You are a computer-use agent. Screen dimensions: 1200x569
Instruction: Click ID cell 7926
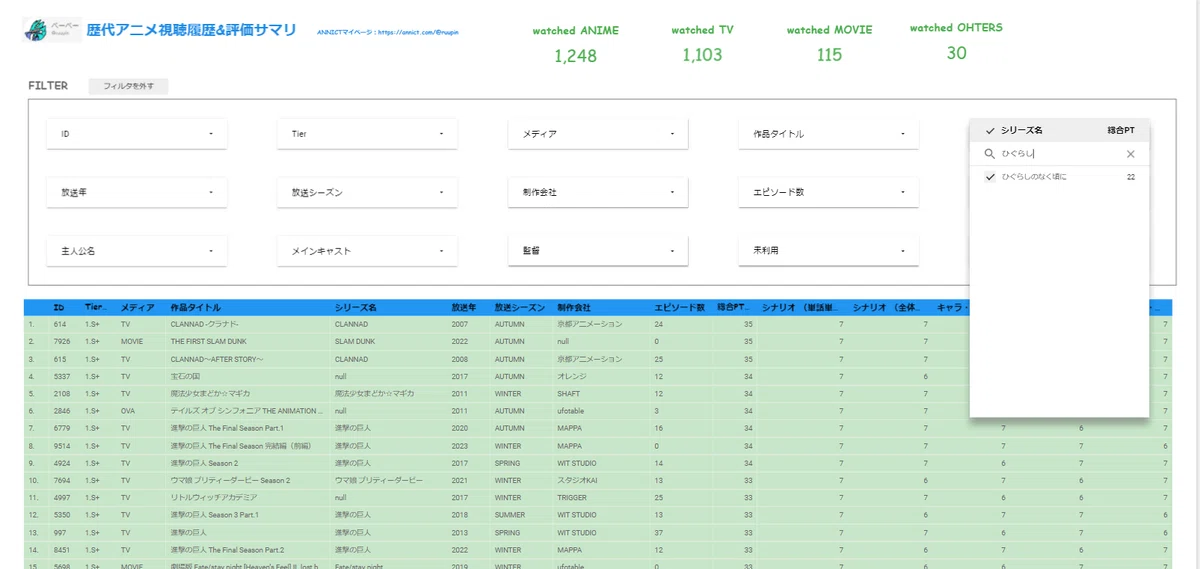point(60,341)
